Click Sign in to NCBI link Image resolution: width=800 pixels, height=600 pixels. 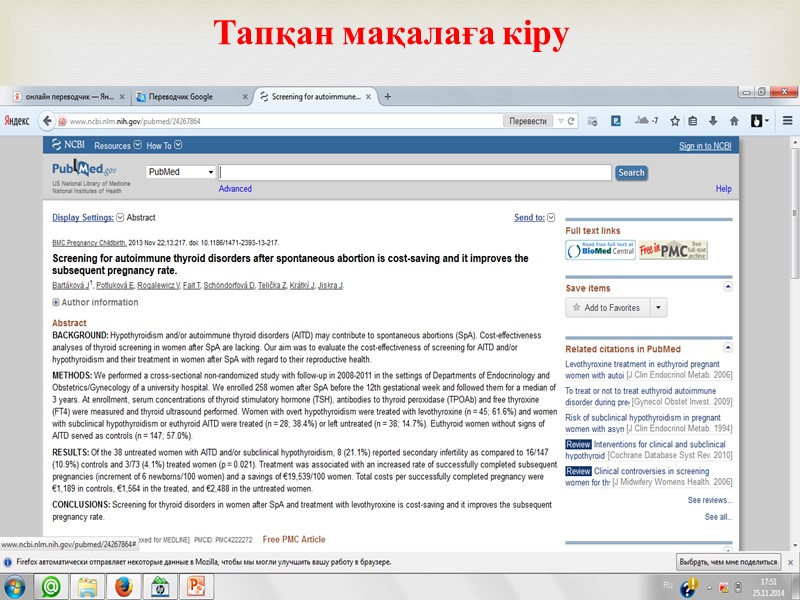[x=705, y=146]
